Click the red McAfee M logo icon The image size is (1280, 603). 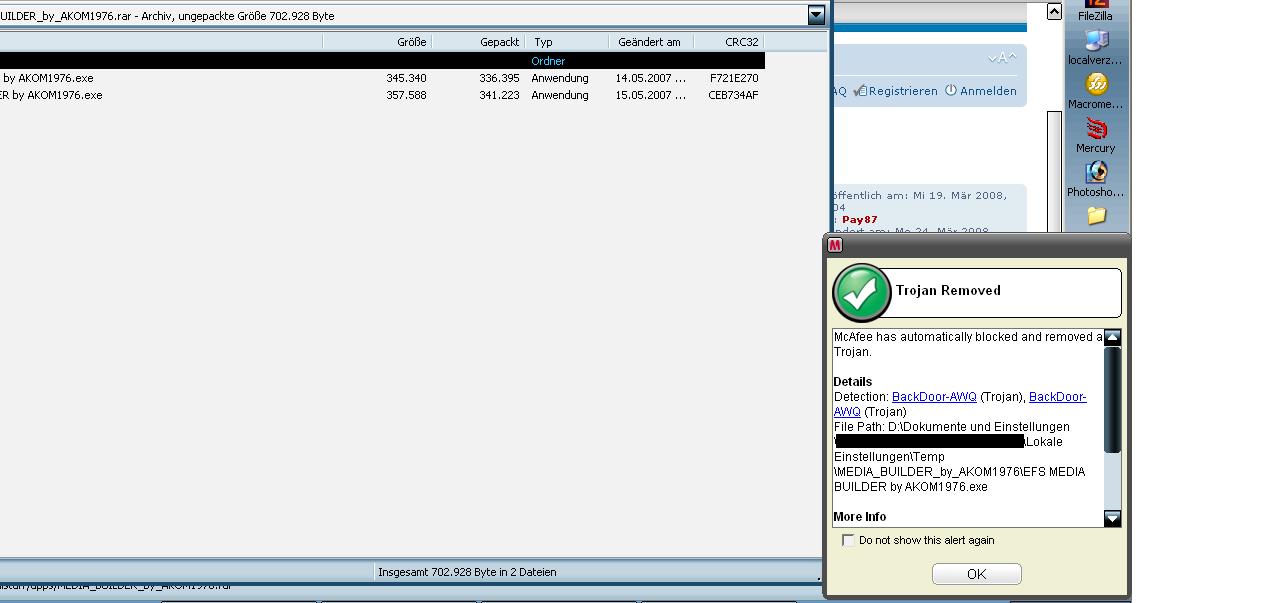pos(835,245)
